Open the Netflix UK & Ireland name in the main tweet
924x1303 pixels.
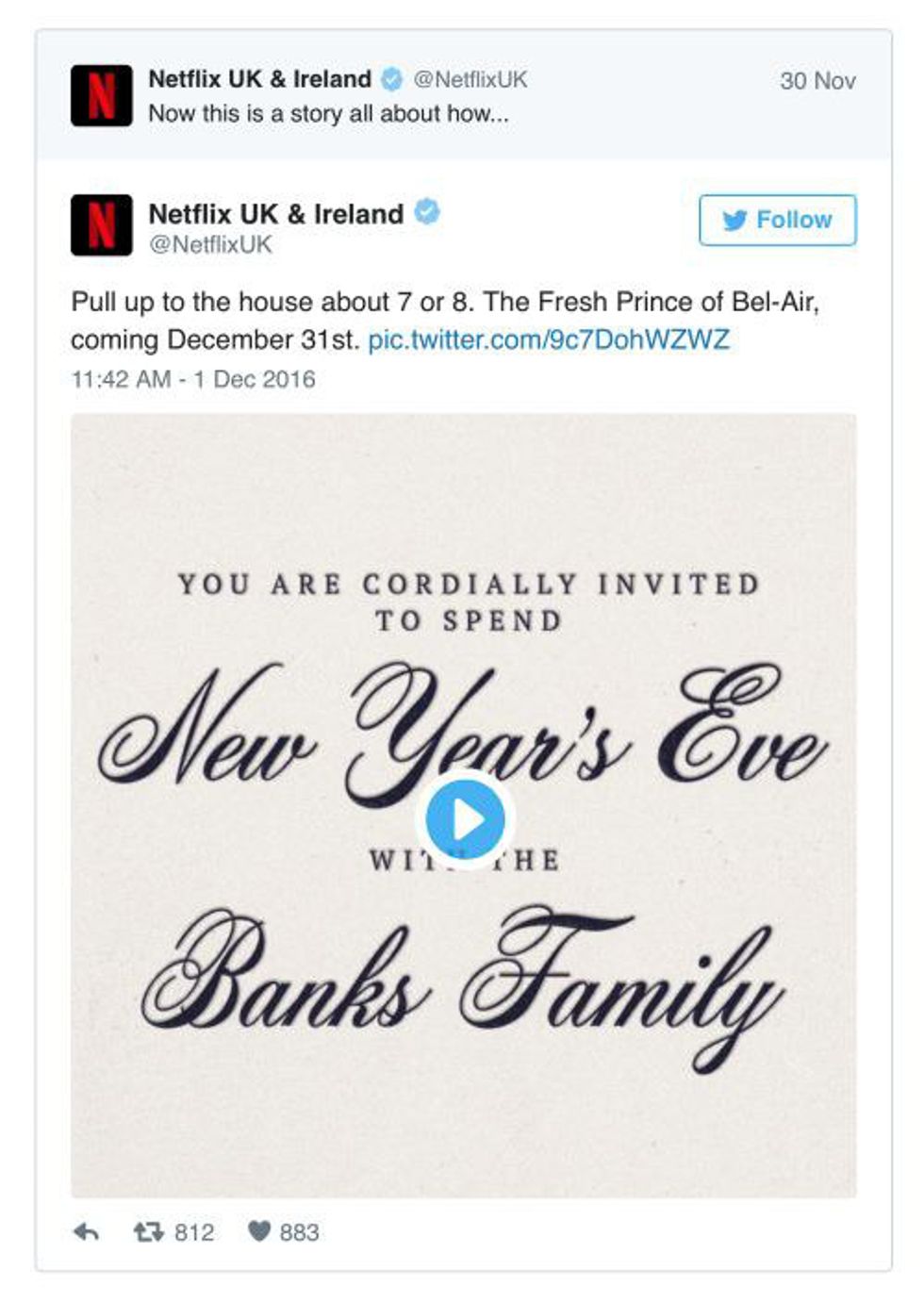[x=275, y=214]
